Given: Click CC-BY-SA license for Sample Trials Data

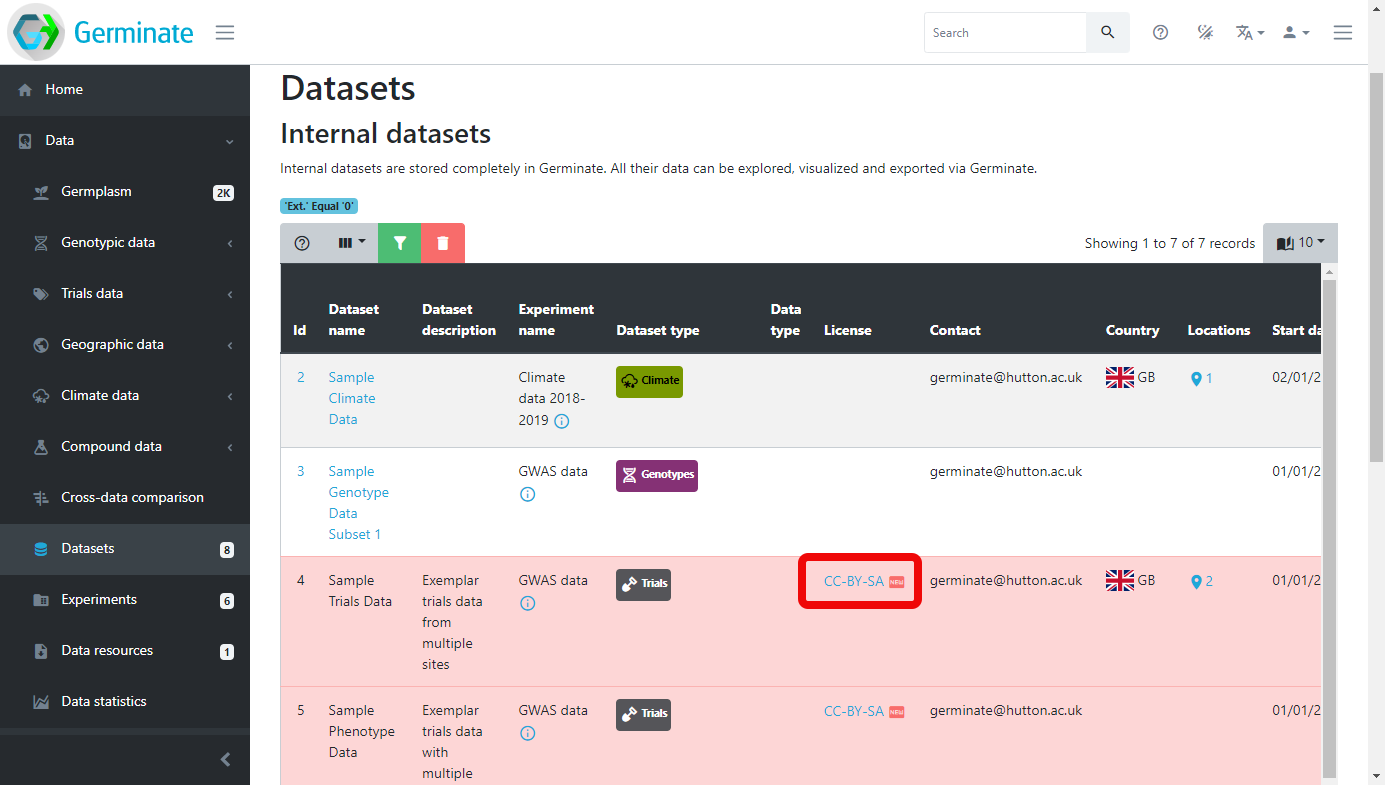Looking at the screenshot, I should [853, 581].
